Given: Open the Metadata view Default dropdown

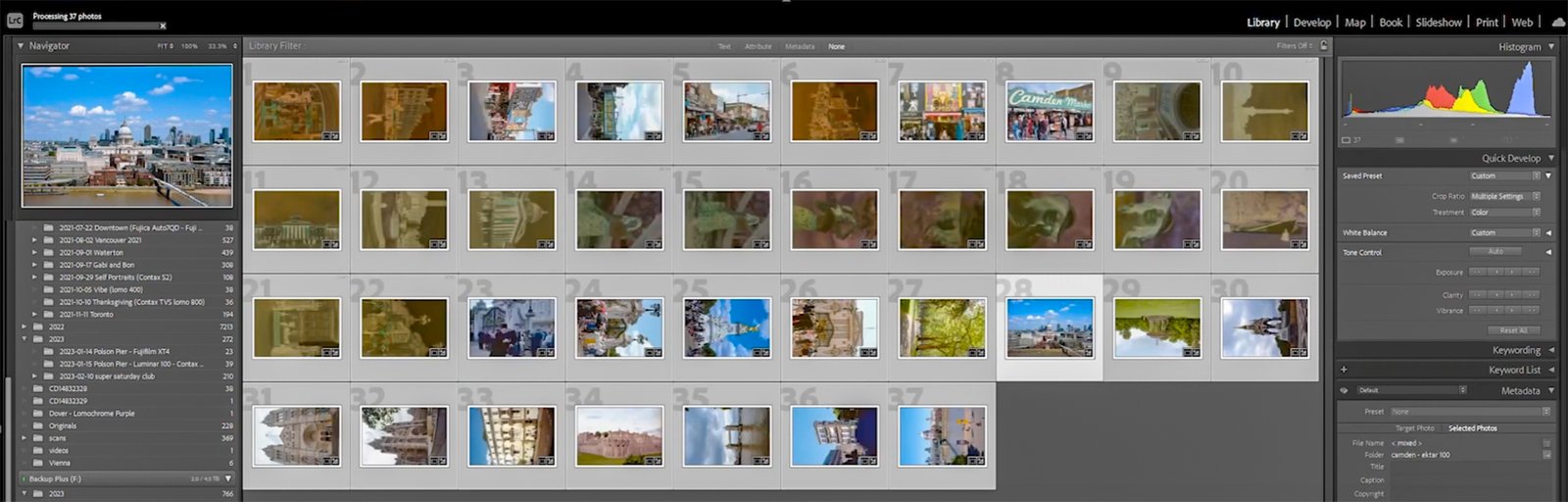Looking at the screenshot, I should 1411,390.
